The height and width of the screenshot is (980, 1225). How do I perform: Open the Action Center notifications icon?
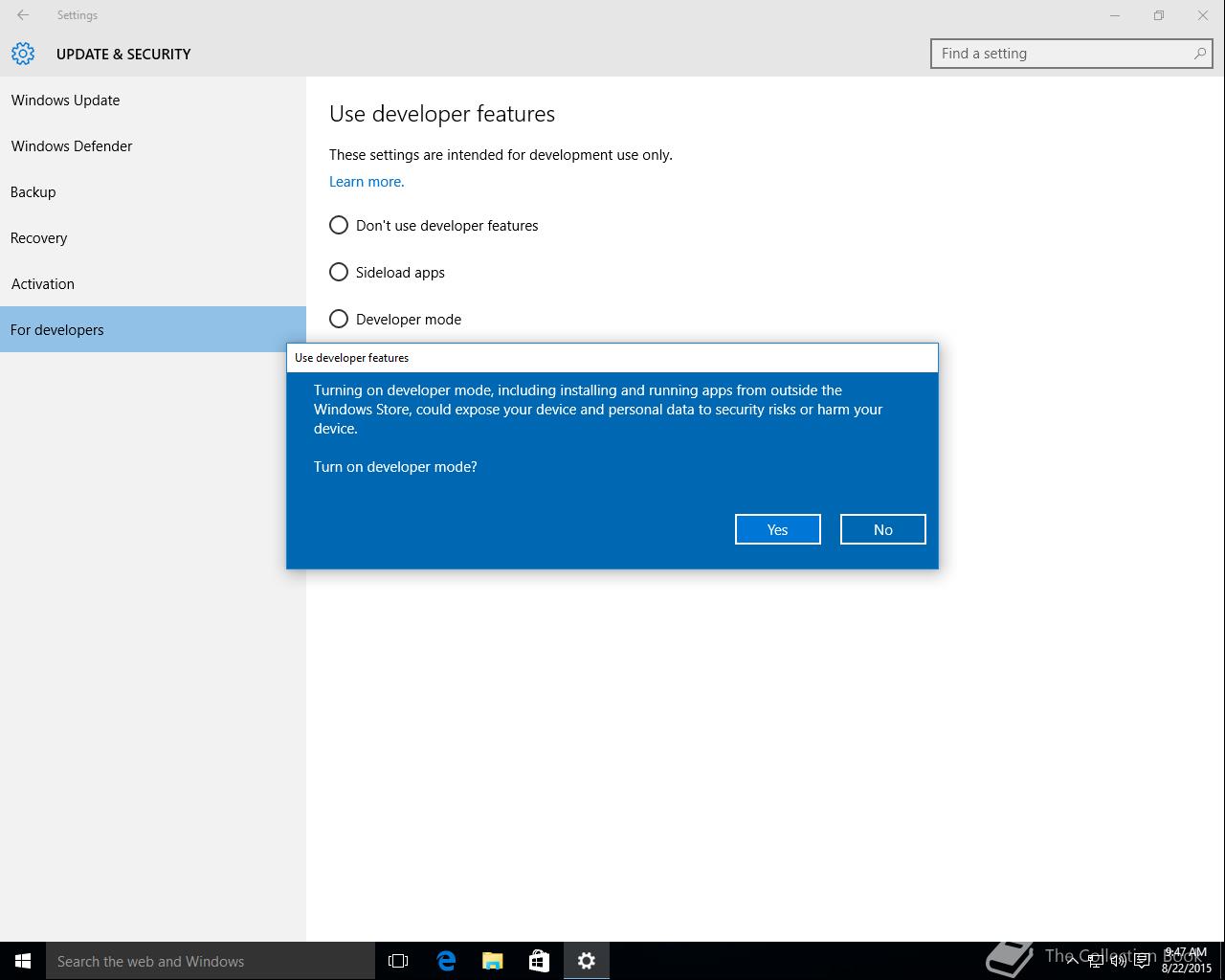(1142, 961)
